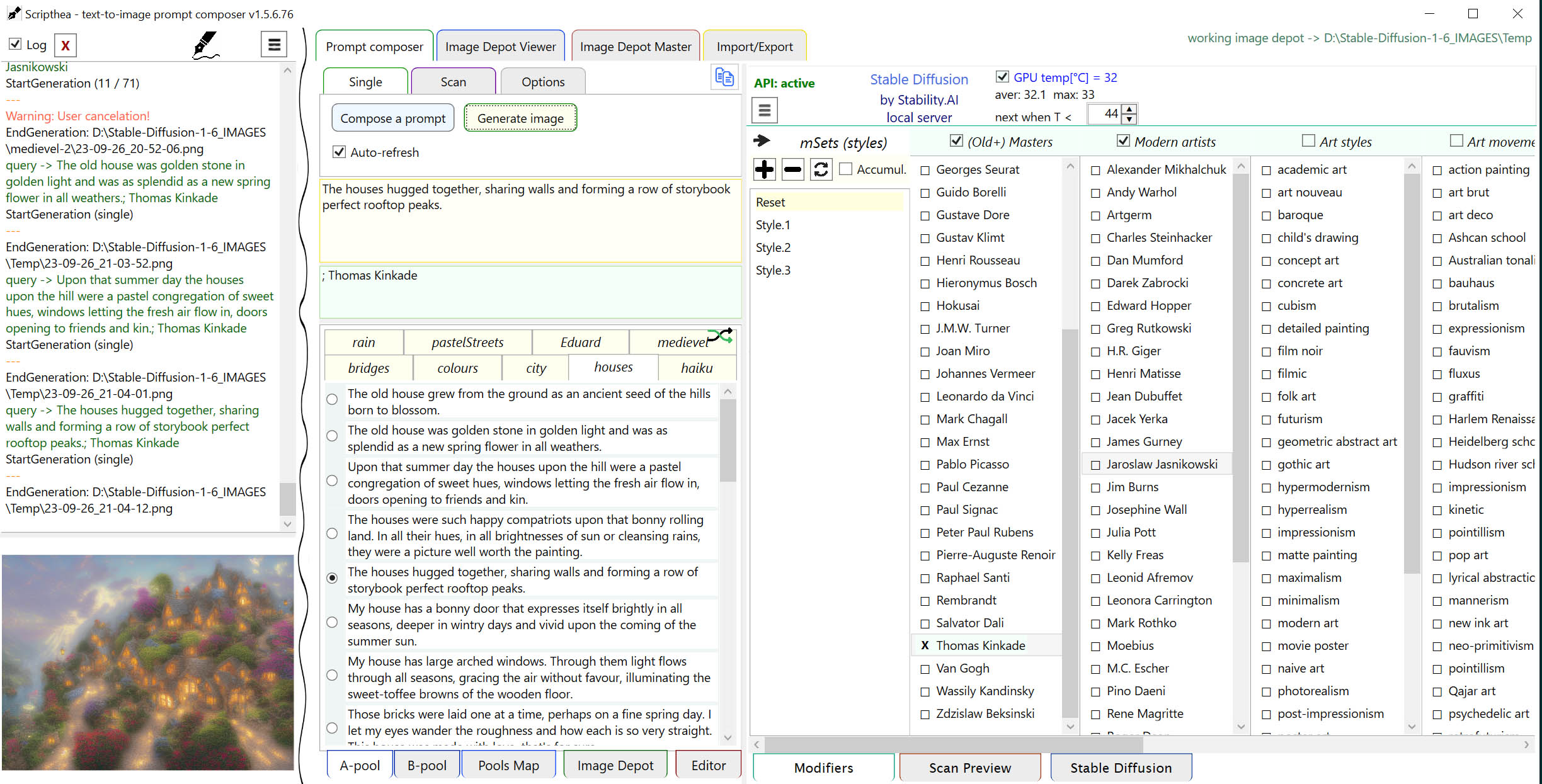Open the Import/Export tab
1542x784 pixels.
pos(755,47)
